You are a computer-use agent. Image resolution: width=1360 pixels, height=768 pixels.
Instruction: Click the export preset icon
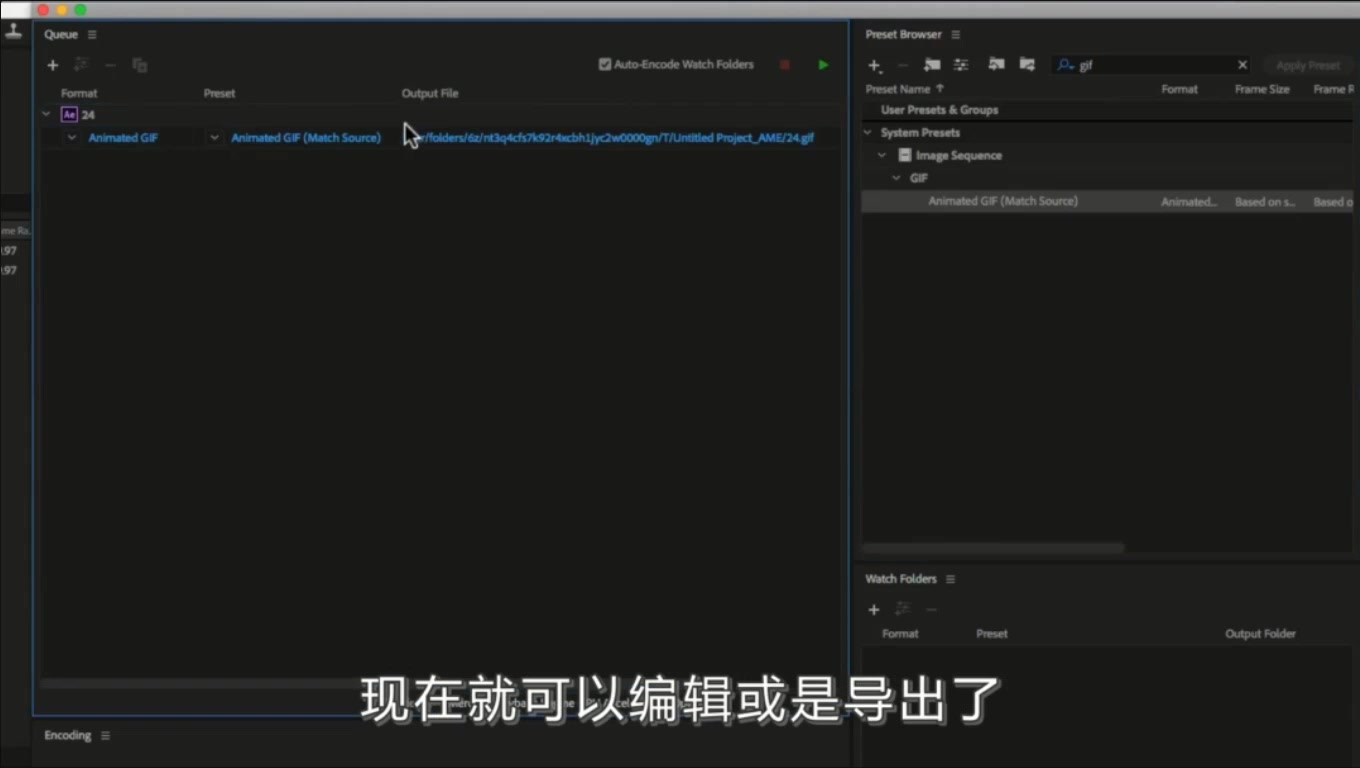click(x=1026, y=65)
